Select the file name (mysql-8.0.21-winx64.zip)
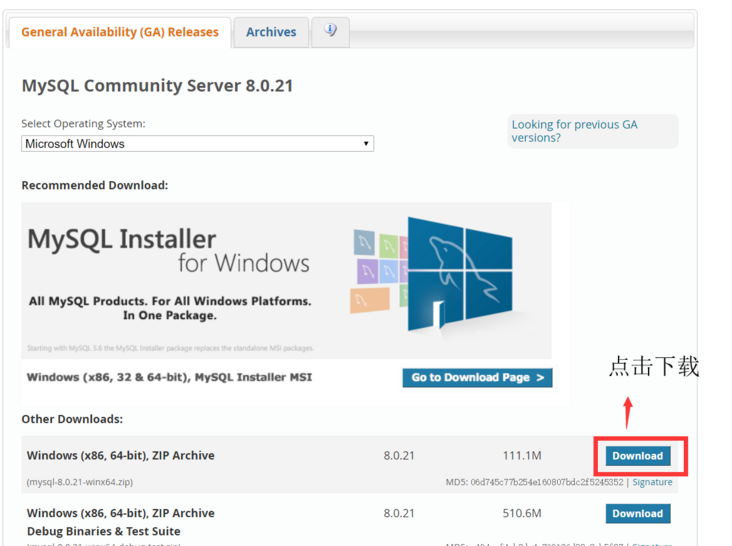732x546 pixels. click(80, 482)
